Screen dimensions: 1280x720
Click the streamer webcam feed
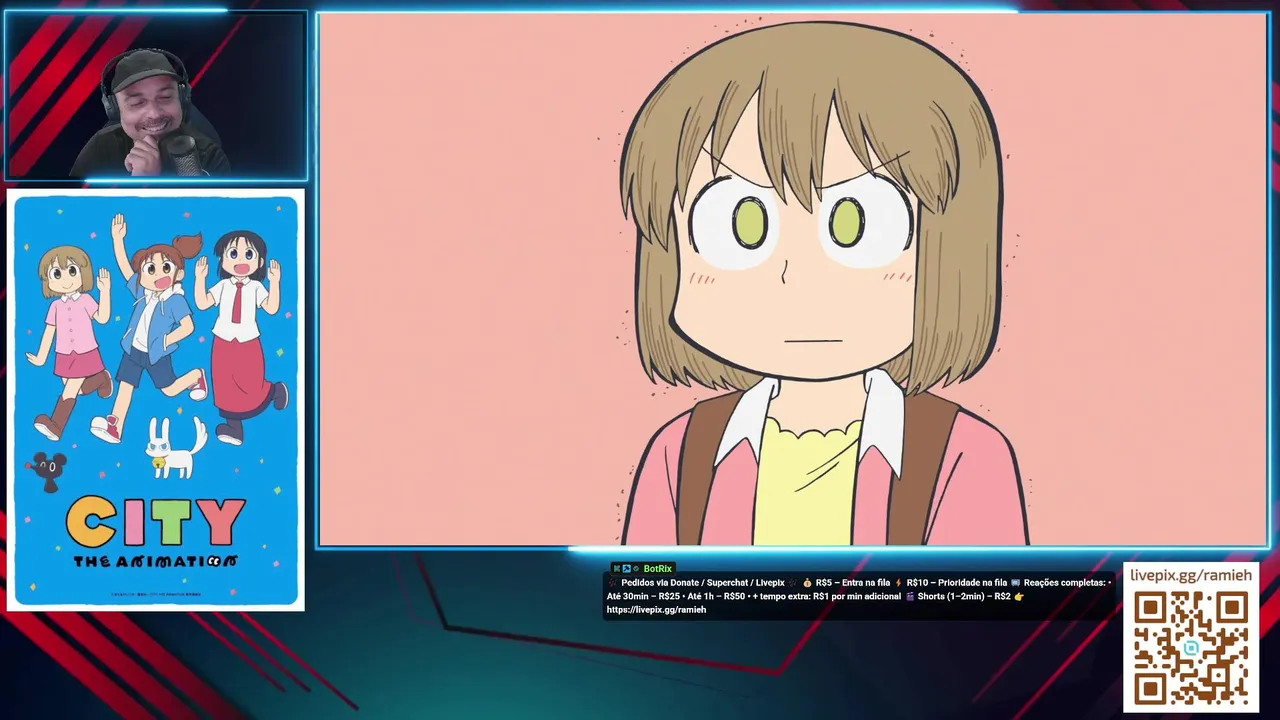[x=155, y=97]
